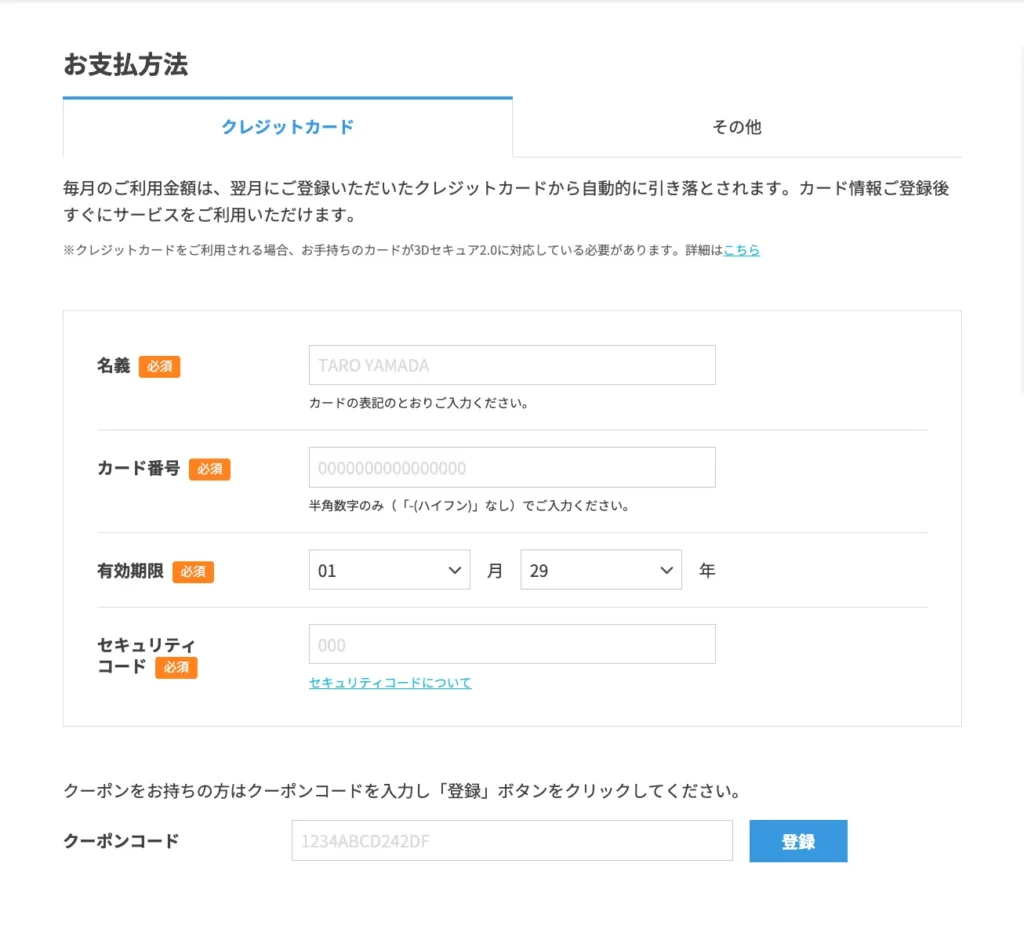Open the その他 payment tab

point(736,127)
